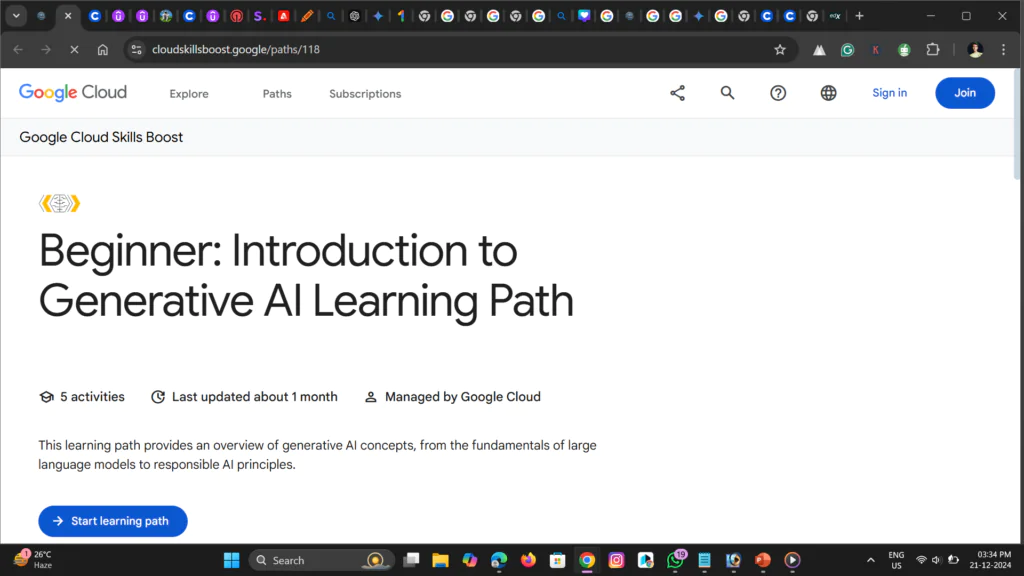Image resolution: width=1024 pixels, height=576 pixels.
Task: Click the red K extension icon
Action: [876, 50]
